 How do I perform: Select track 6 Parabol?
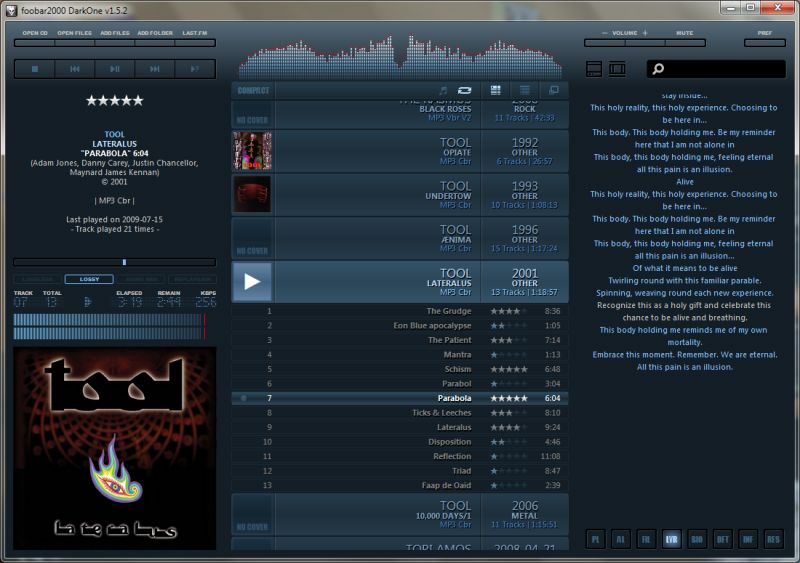[x=400, y=384]
